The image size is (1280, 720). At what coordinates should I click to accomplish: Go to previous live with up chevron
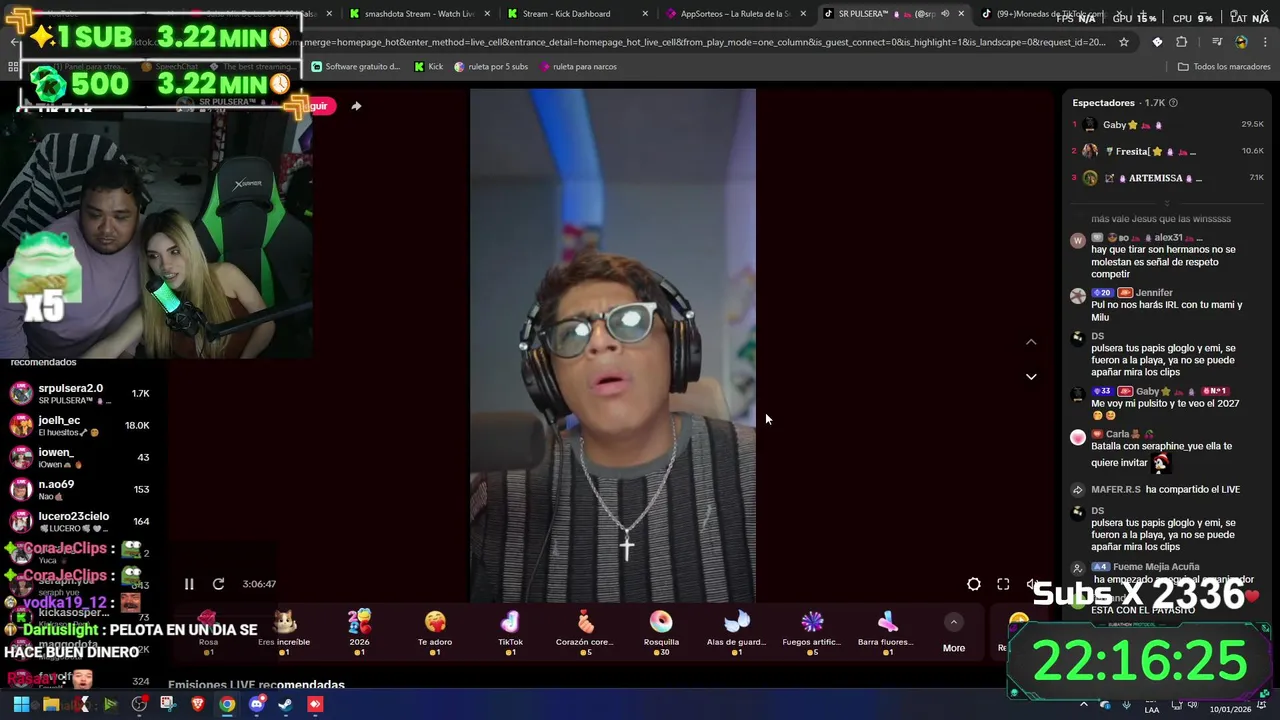1031,342
